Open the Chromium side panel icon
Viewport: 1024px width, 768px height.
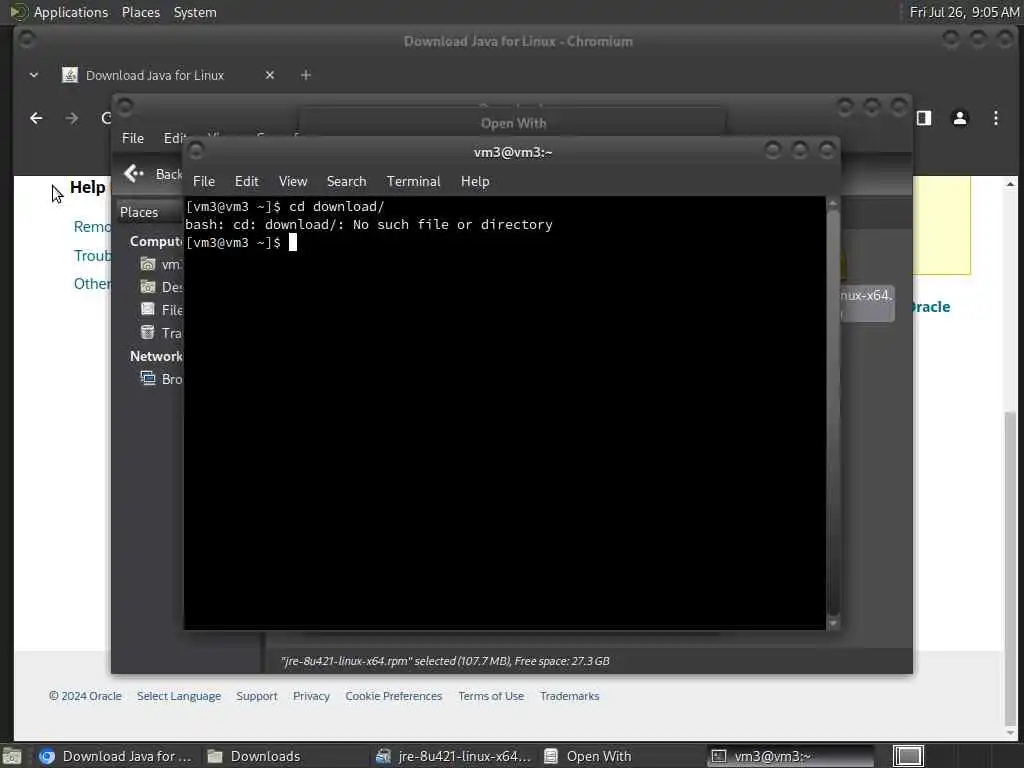[923, 118]
